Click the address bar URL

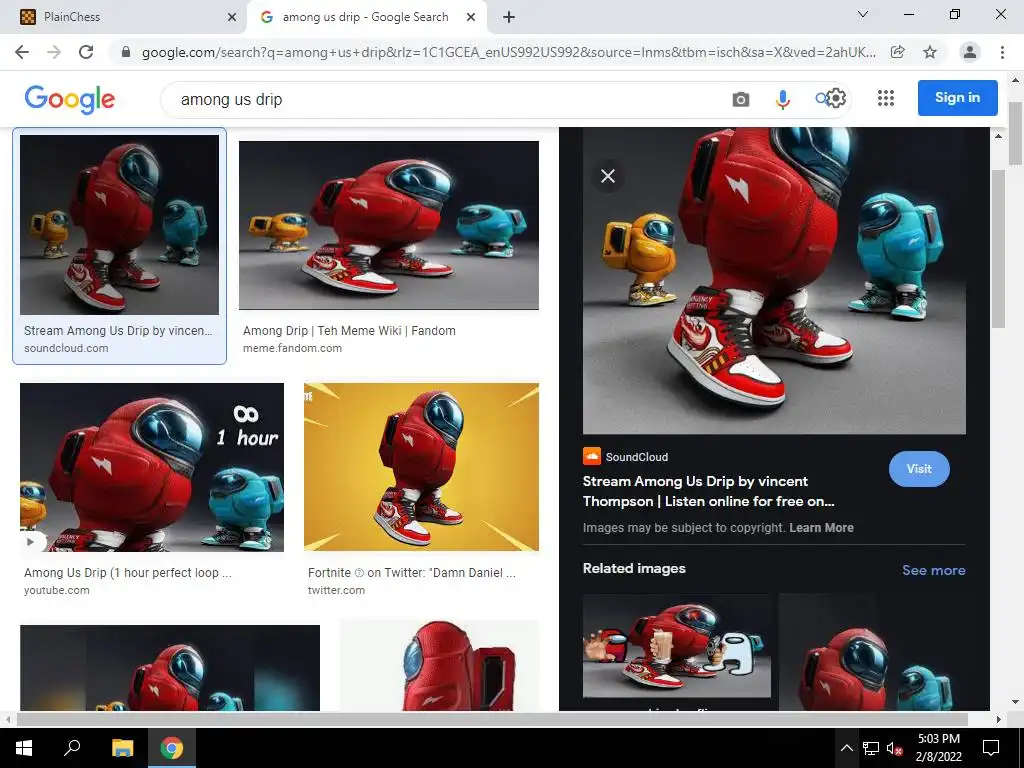(509, 52)
